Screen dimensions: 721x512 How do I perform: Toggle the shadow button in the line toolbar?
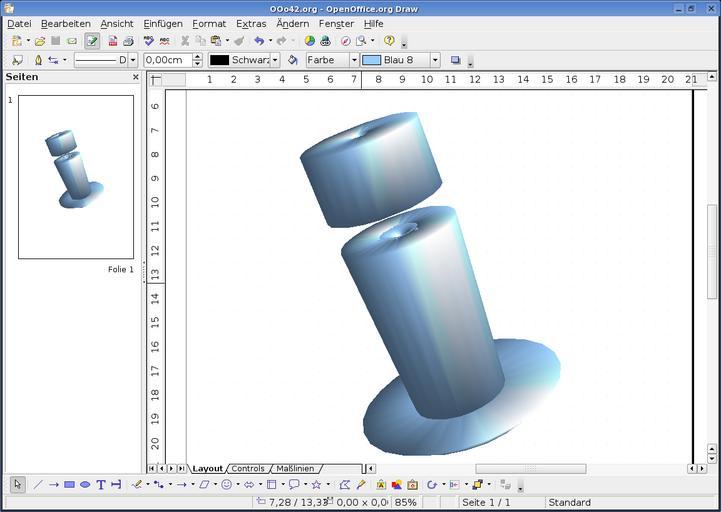456,60
